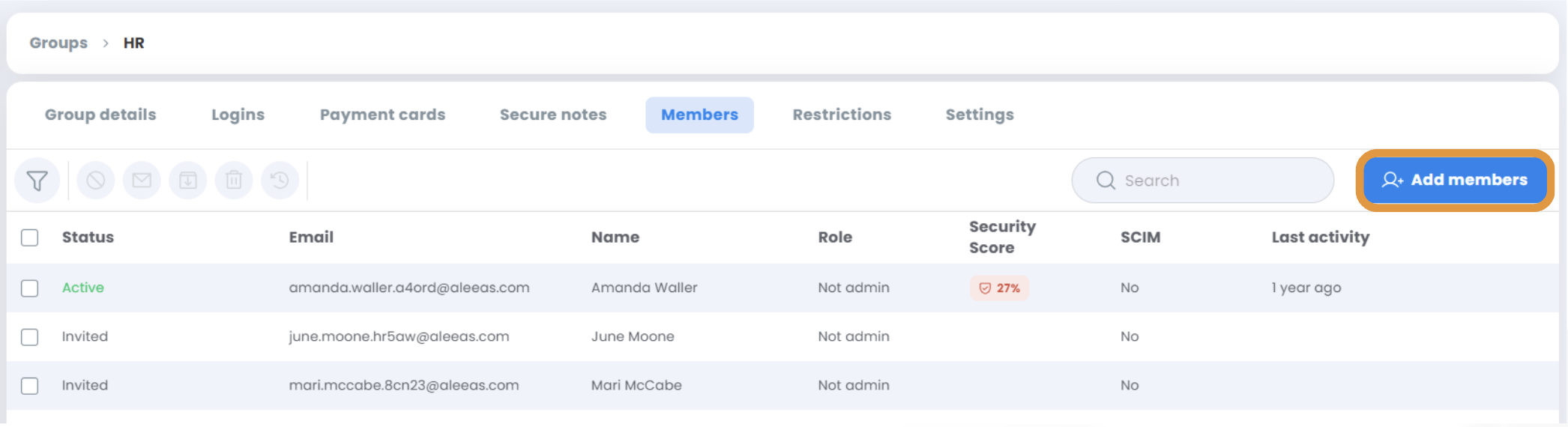Screen dimensions: 1568x427
Task: Go back to Groups in the breadcrumb
Action: 58,43
